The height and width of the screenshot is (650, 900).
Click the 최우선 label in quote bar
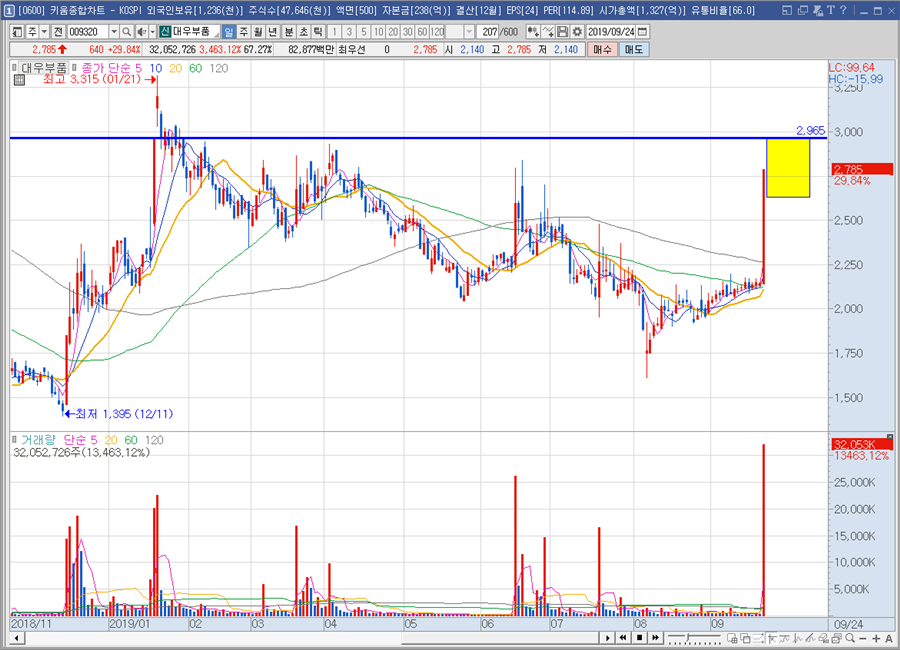pyautogui.click(x=351, y=50)
